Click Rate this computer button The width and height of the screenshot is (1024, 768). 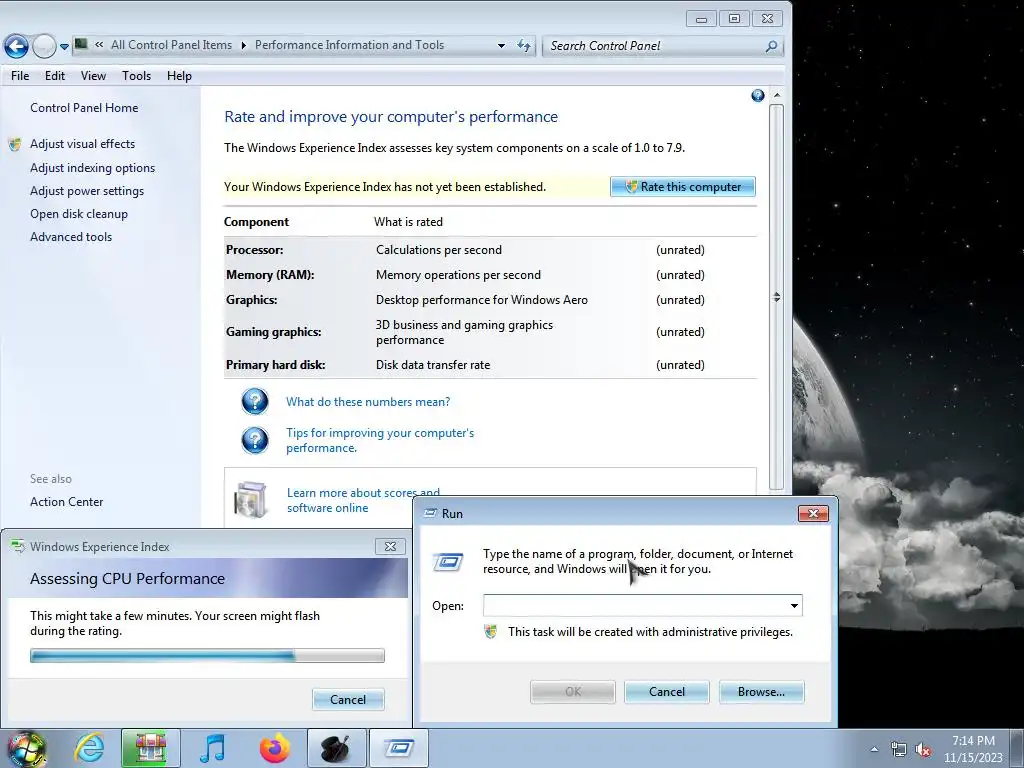tap(682, 187)
